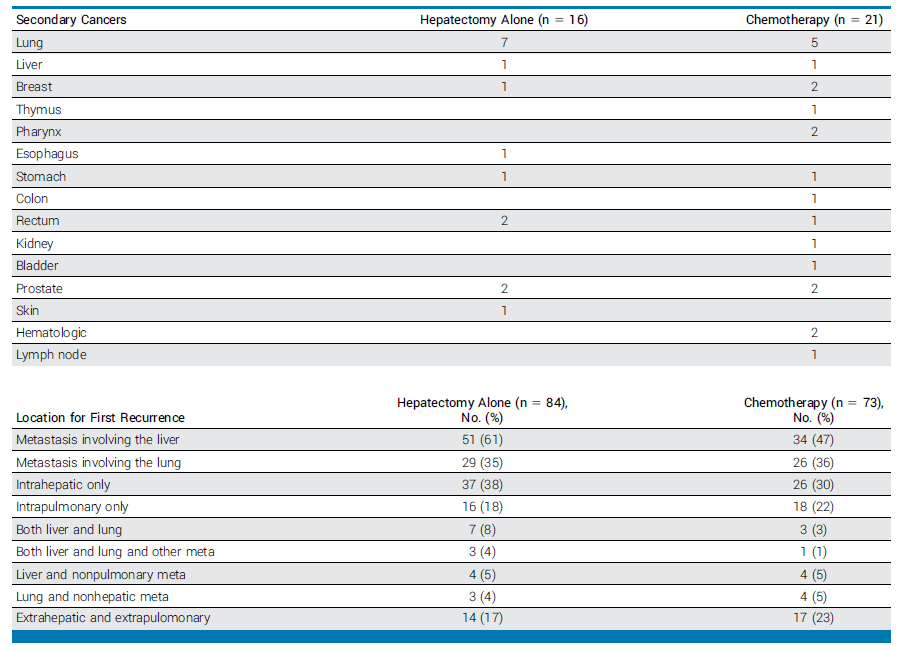Select the Lymph node row label
The image size is (909, 651).
(50, 355)
